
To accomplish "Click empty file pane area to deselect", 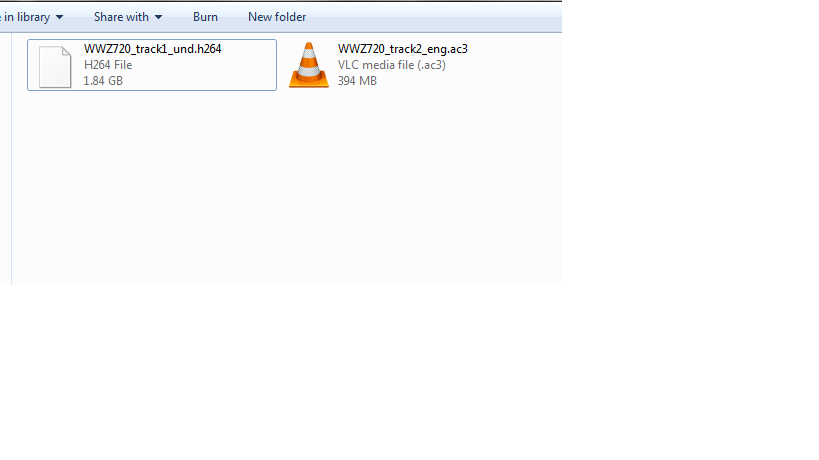I will [x=286, y=188].
